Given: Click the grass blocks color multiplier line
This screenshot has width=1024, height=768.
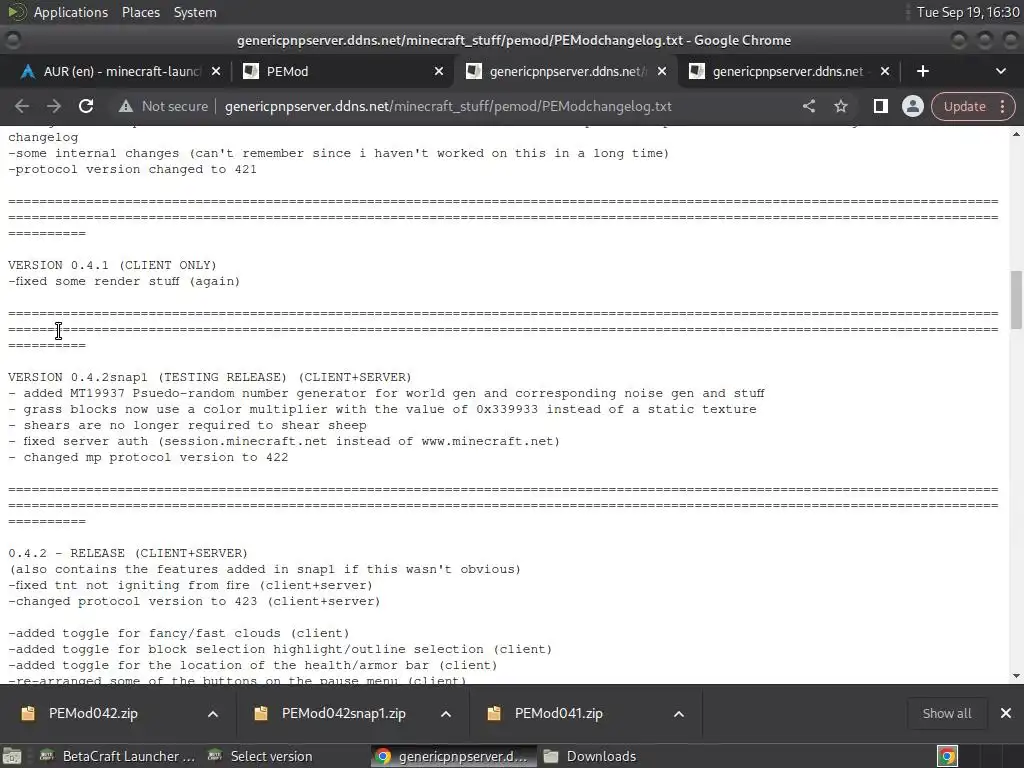Looking at the screenshot, I should tap(382, 409).
